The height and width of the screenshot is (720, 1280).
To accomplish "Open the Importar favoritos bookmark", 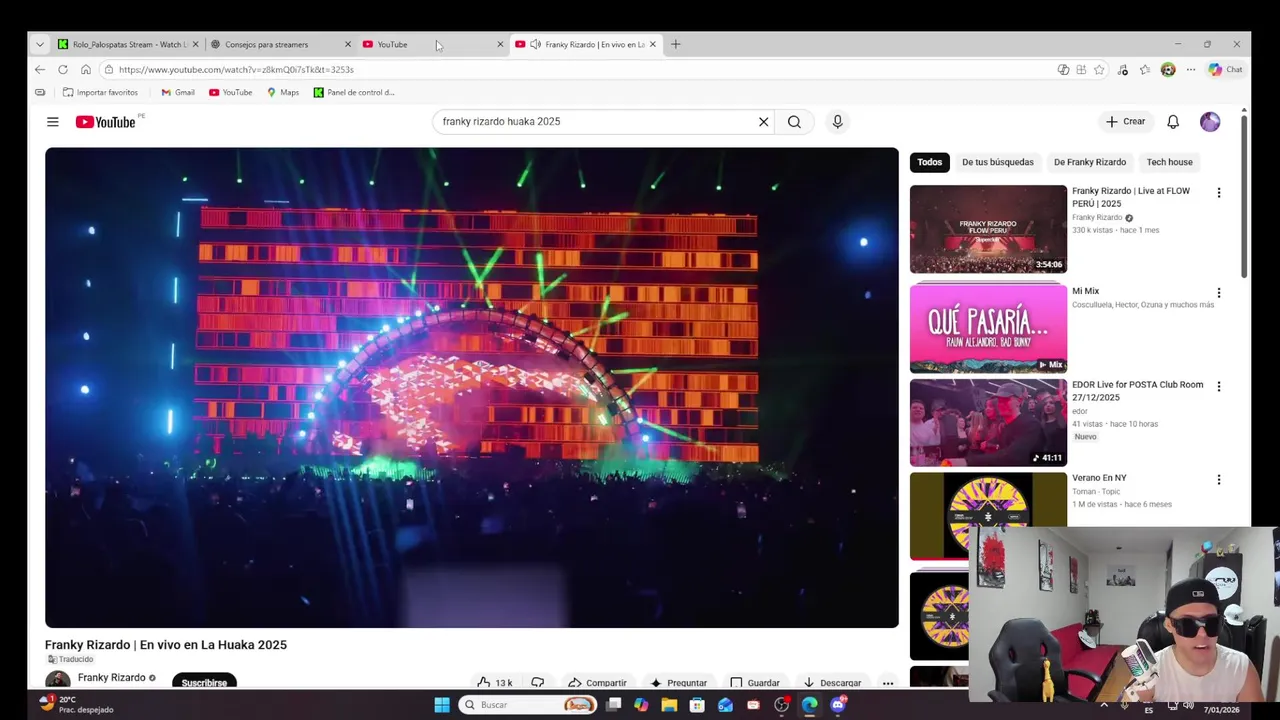I will coord(100,92).
